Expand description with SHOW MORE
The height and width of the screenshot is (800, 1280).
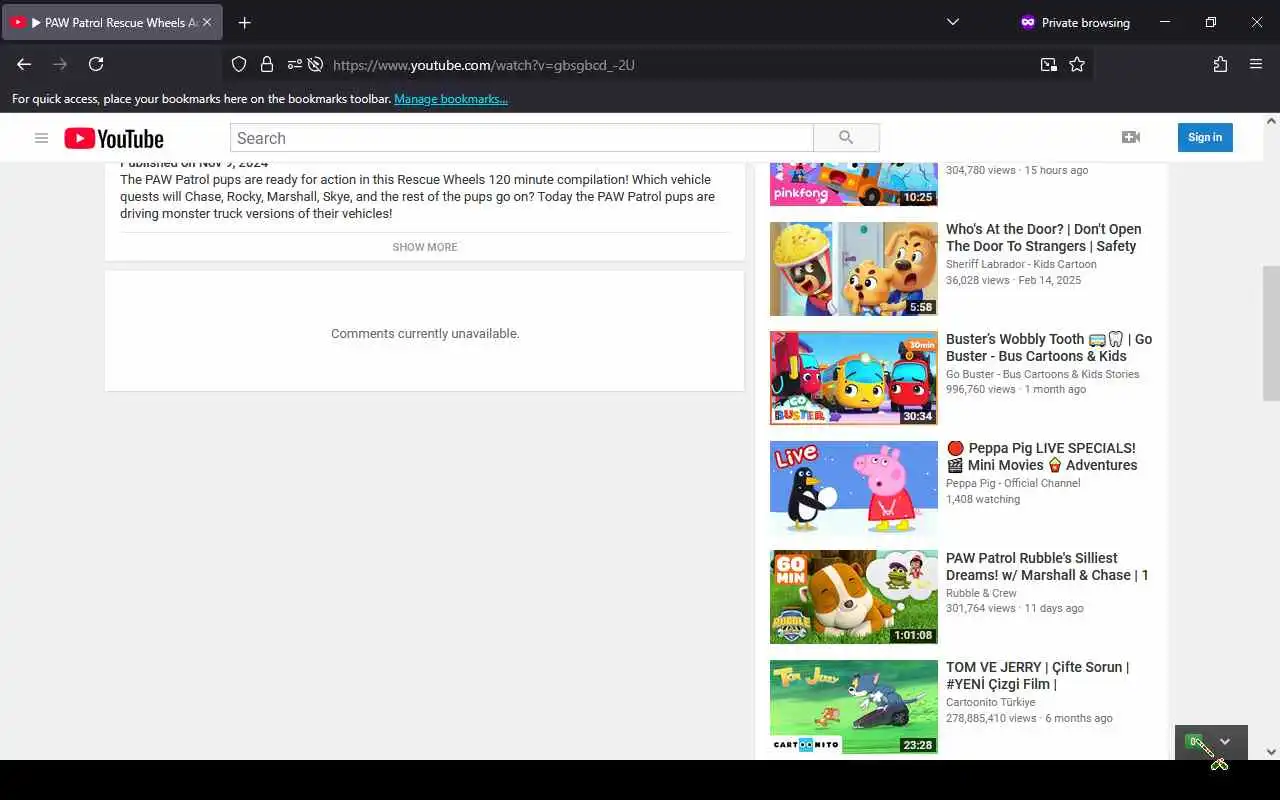coord(425,247)
